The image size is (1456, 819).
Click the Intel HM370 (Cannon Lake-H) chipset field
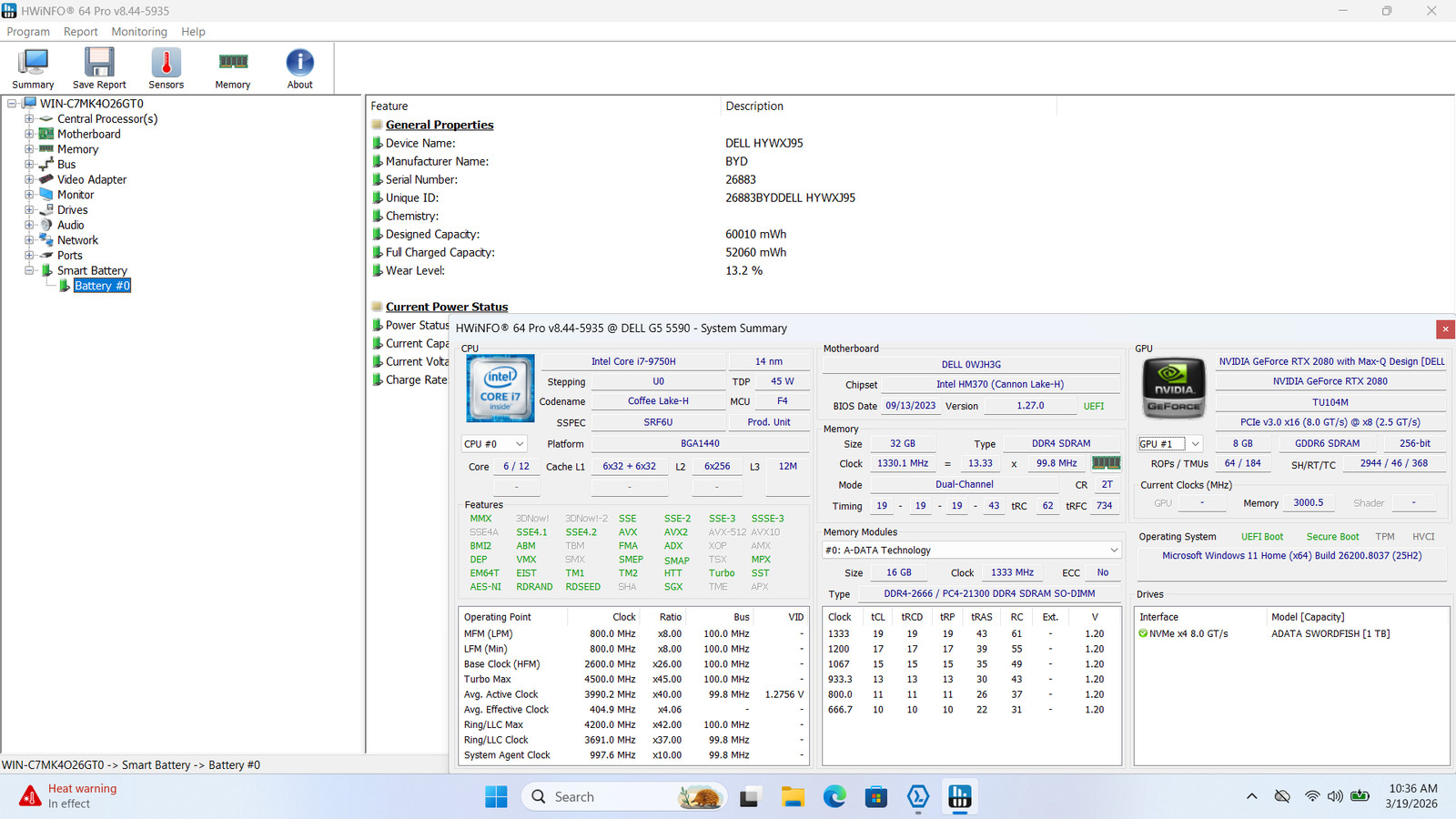click(1000, 384)
